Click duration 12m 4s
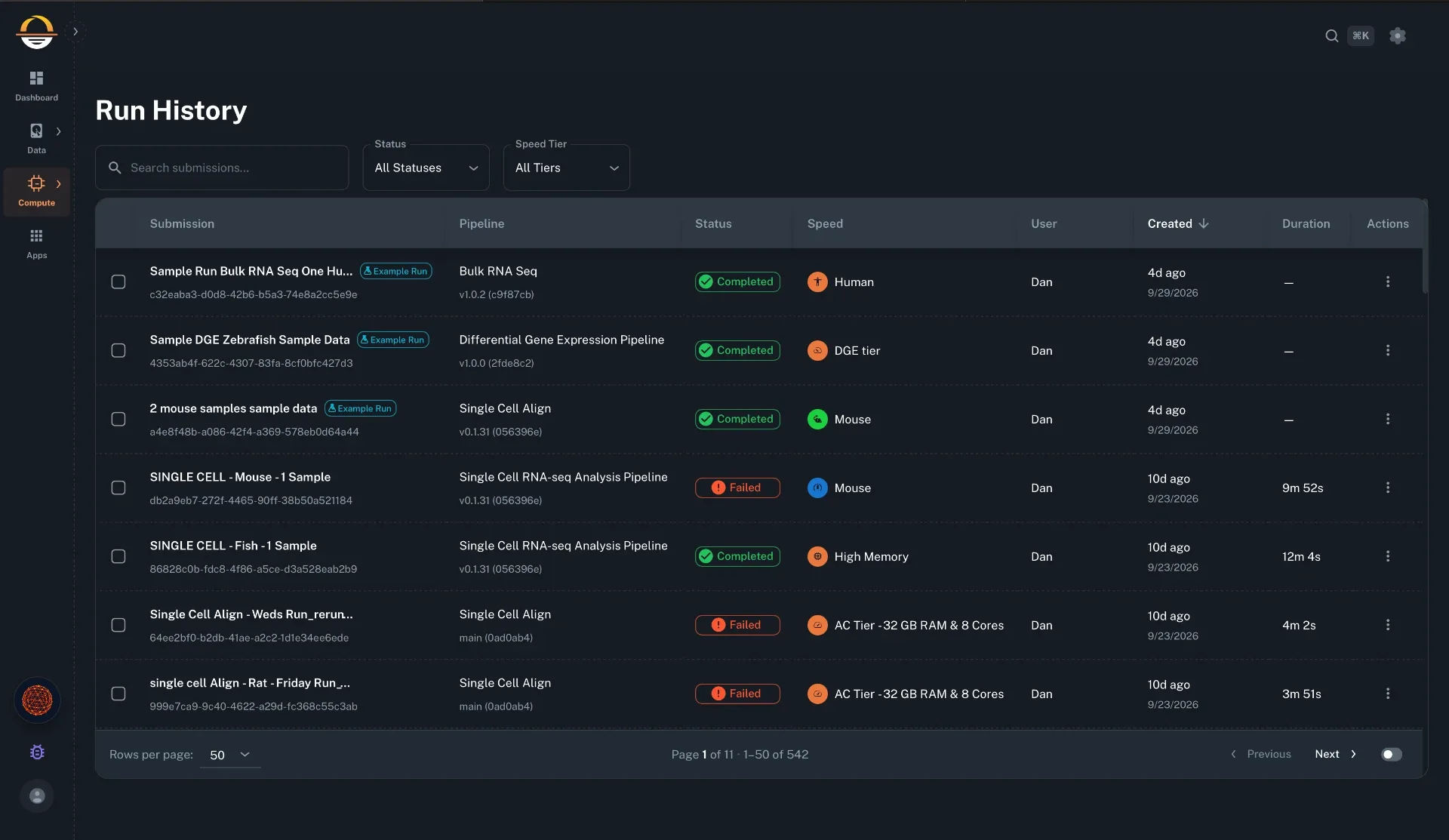 (1301, 556)
